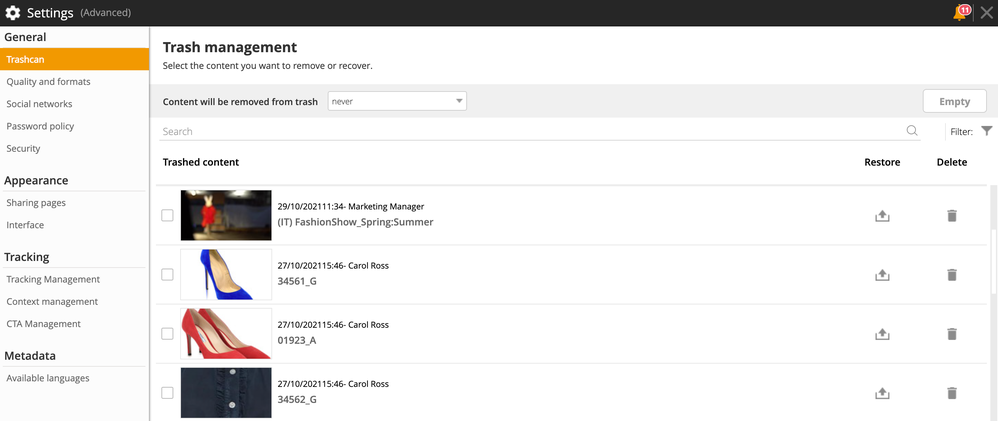Go to Password policy section
998x421 pixels.
[x=40, y=126]
